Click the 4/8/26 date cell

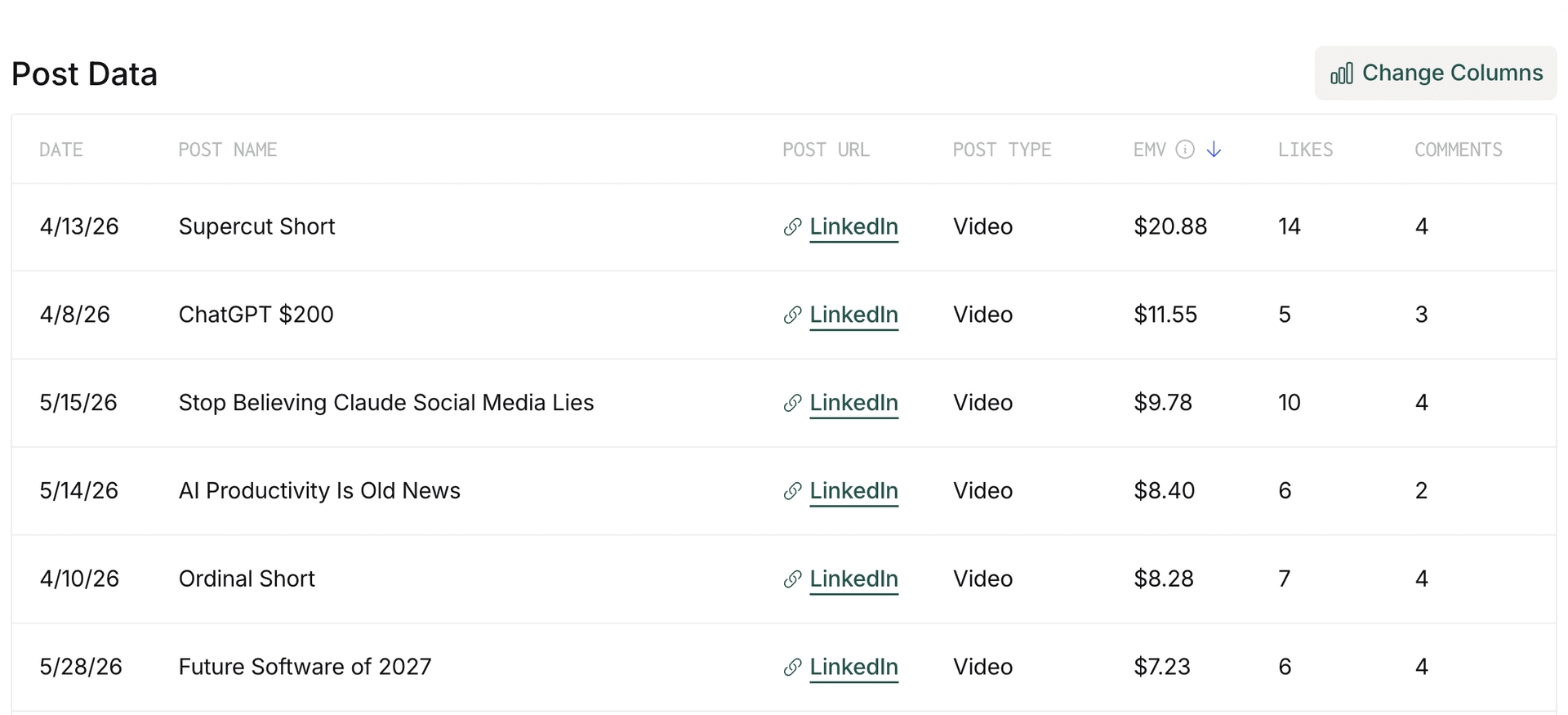point(74,315)
